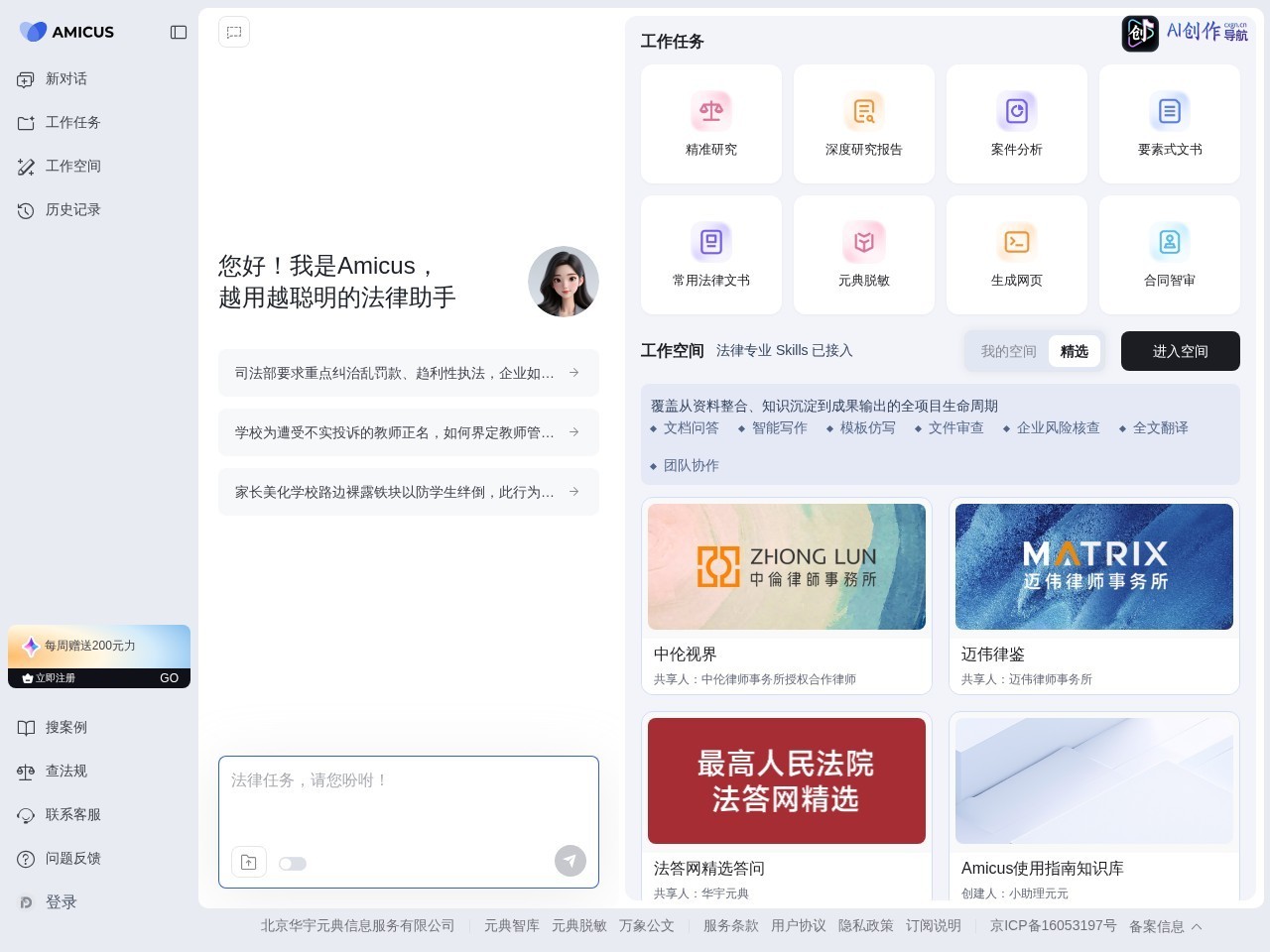The image size is (1270, 952).
Task: Toggle the switch in the input box
Action: click(293, 864)
